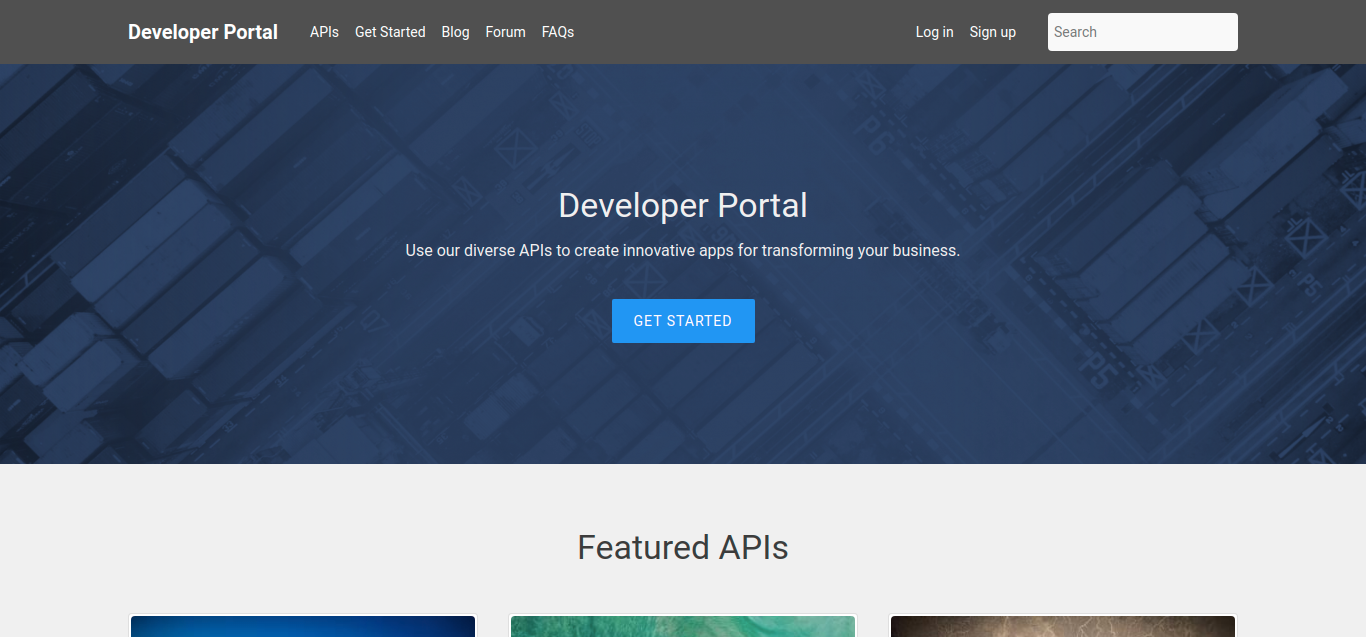This screenshot has height=637, width=1366.
Task: Select the Sign up link beside Log in
Action: click(992, 31)
